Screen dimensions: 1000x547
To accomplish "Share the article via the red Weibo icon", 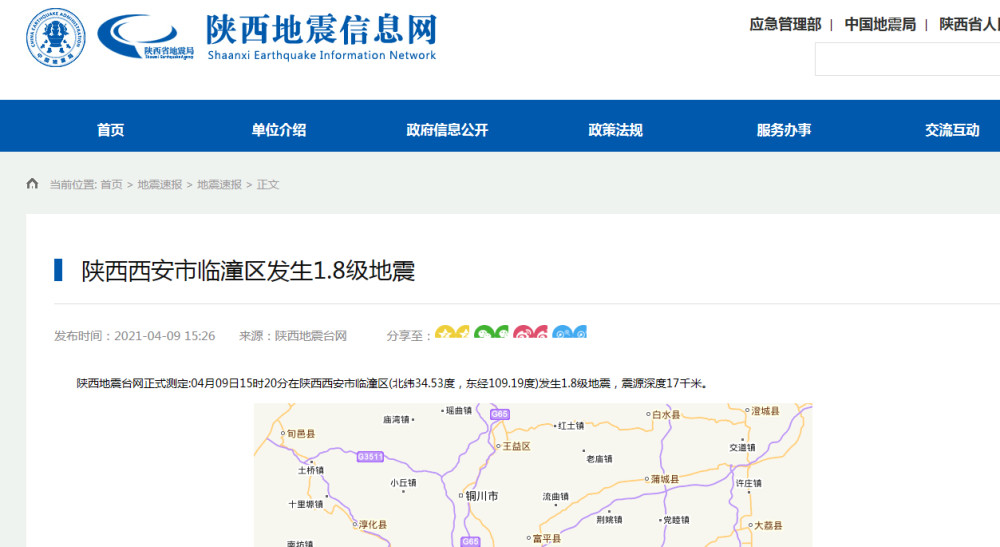I will [530, 332].
